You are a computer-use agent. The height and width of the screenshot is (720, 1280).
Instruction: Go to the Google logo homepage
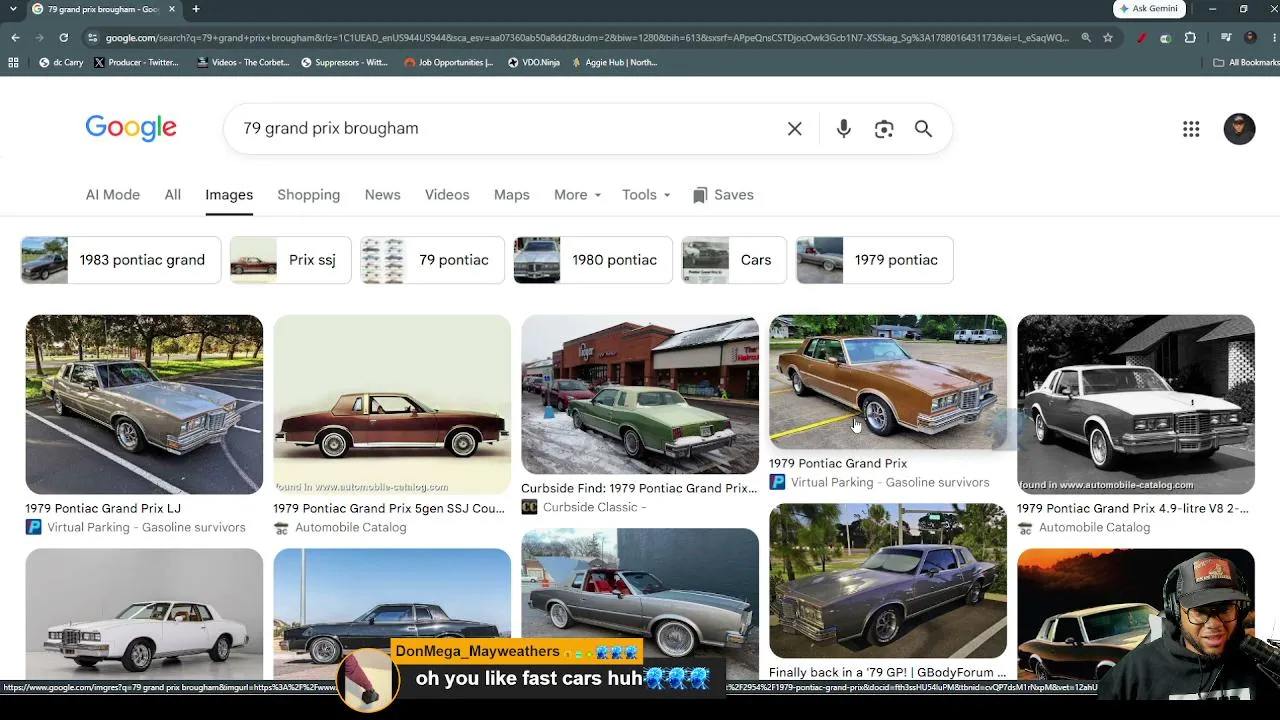pos(131,128)
